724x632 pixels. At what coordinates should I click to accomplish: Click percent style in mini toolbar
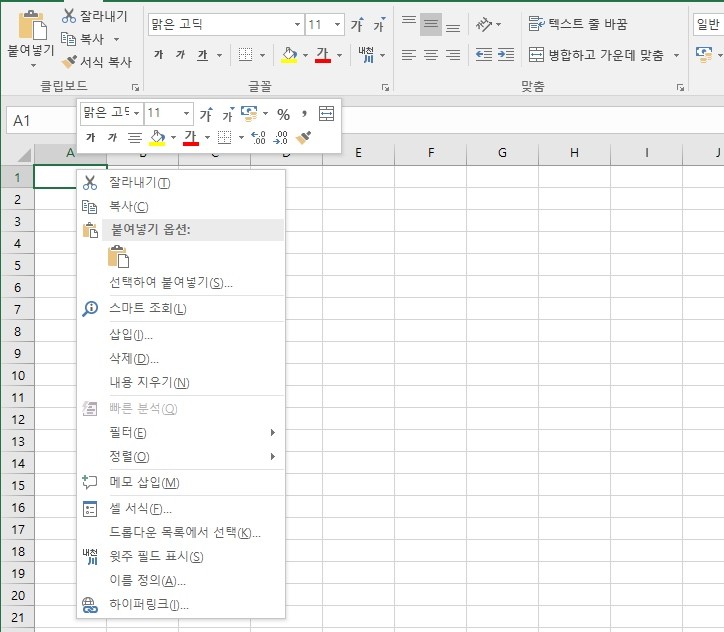pyautogui.click(x=283, y=114)
